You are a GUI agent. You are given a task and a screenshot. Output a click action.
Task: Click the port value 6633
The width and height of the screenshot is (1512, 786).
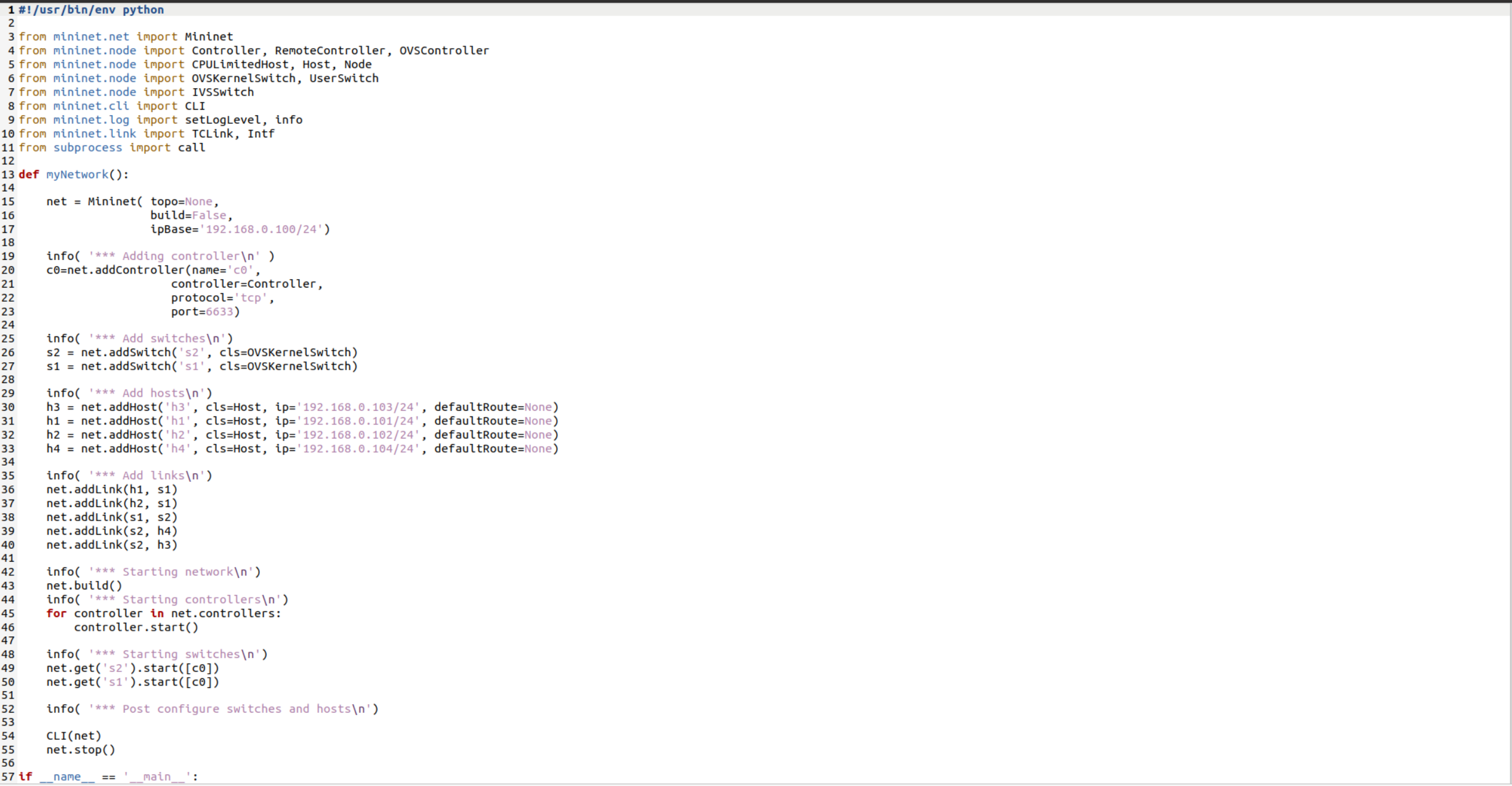pyautogui.click(x=219, y=312)
